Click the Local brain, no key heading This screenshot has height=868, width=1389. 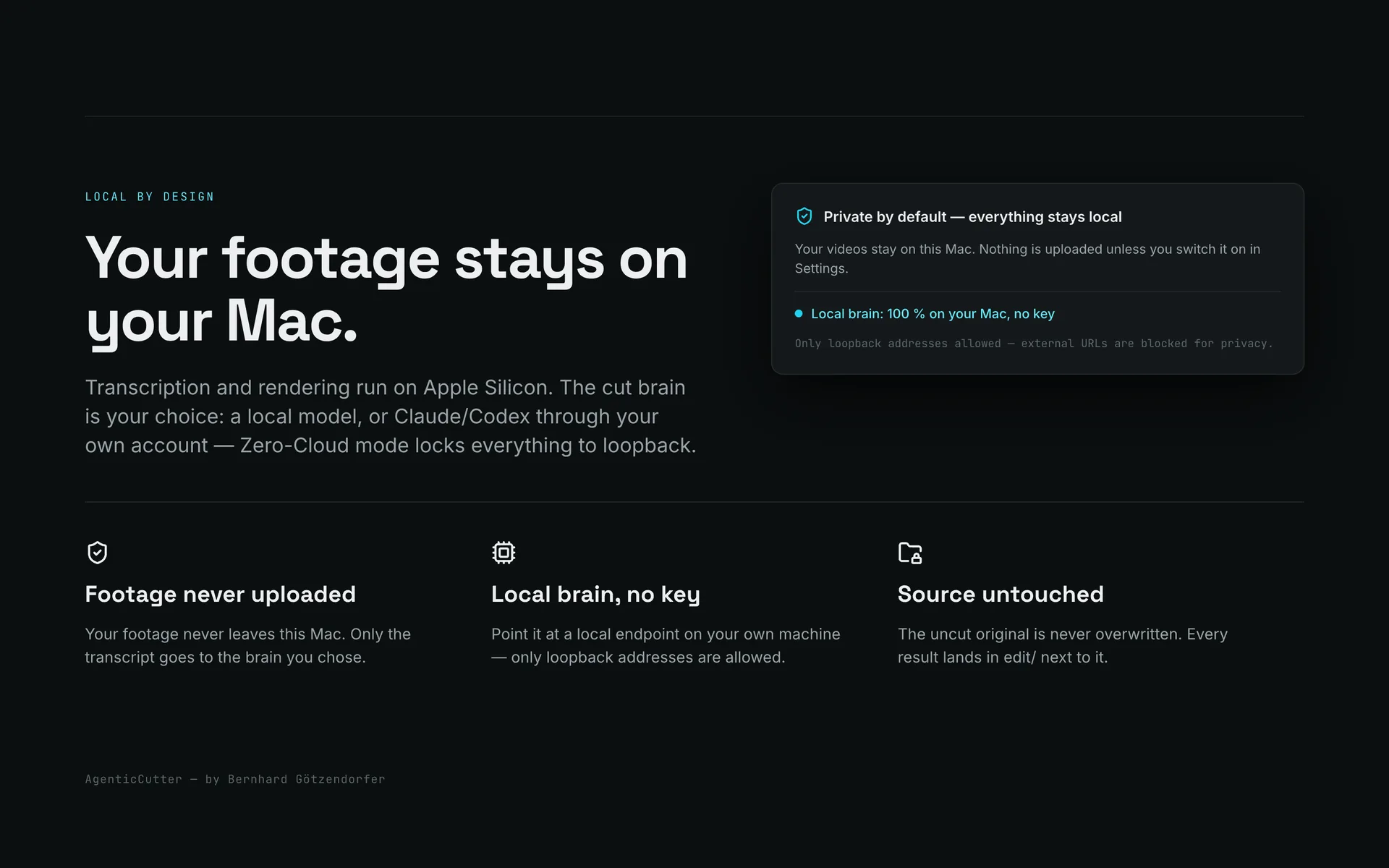pos(595,595)
